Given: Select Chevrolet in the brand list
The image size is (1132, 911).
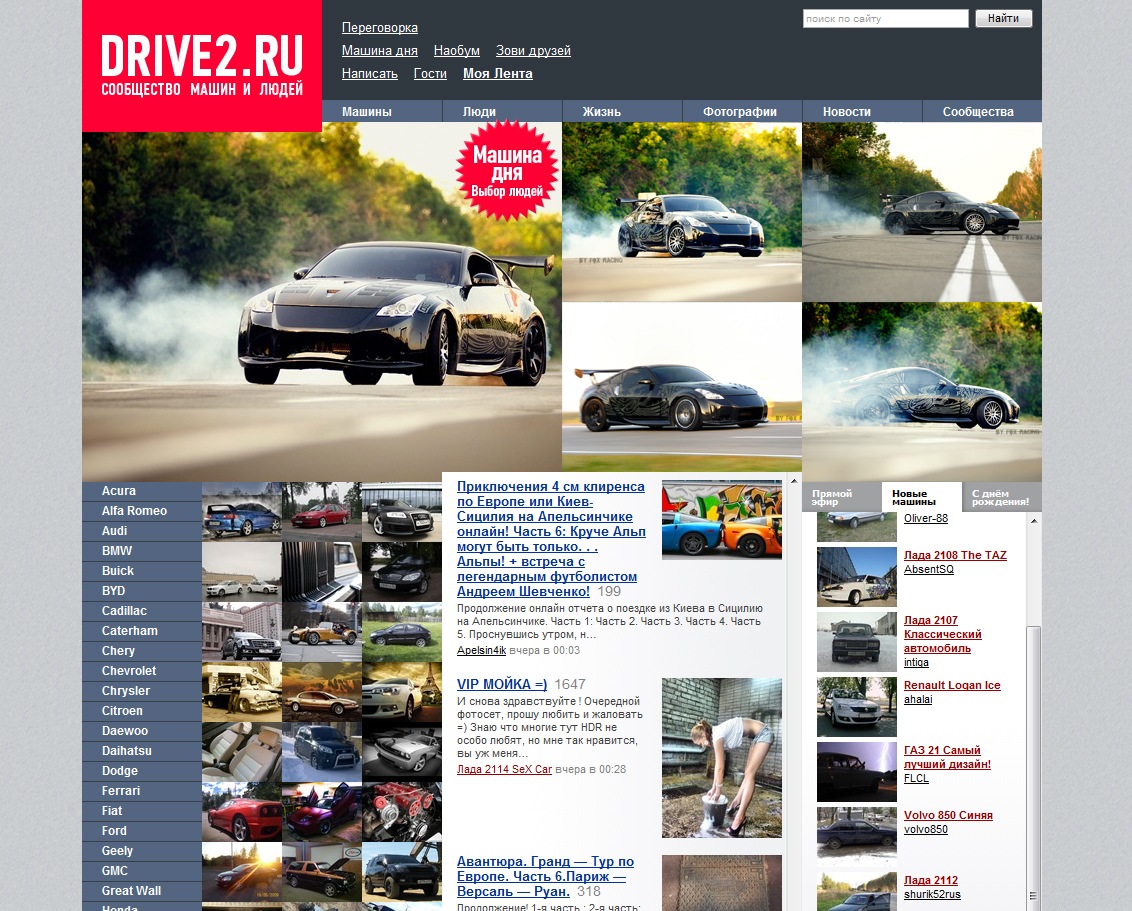Looking at the screenshot, I should pyautogui.click(x=142, y=671).
